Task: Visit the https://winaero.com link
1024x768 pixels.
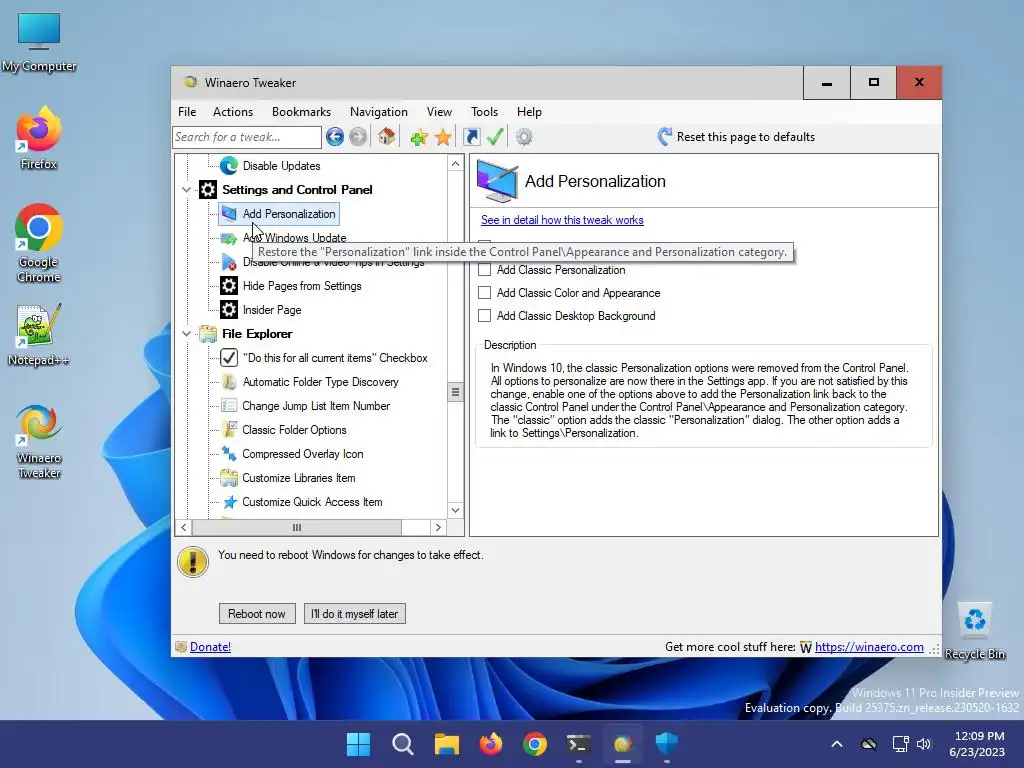Action: point(869,647)
